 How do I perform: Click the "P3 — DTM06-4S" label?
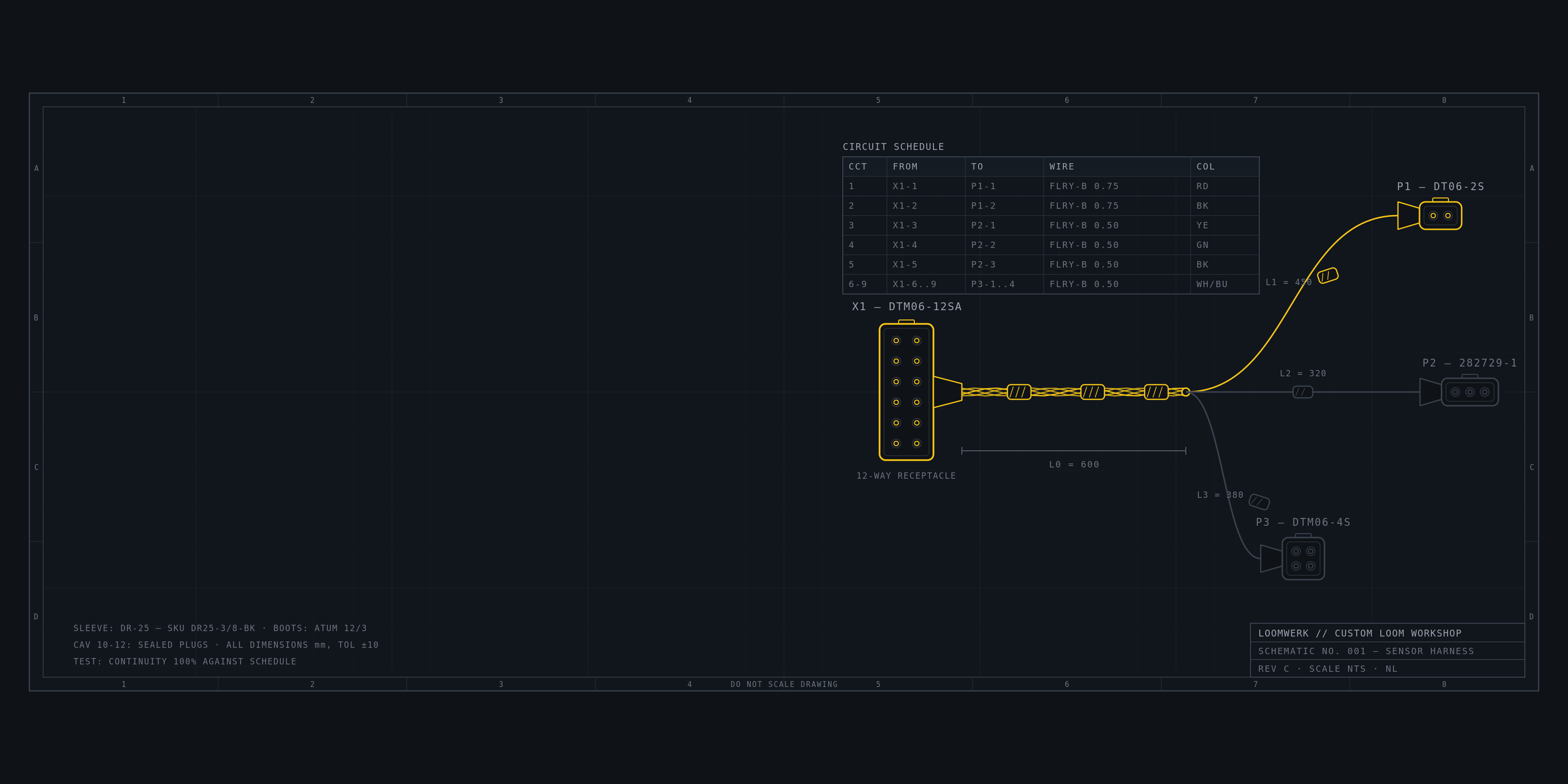point(1303,522)
